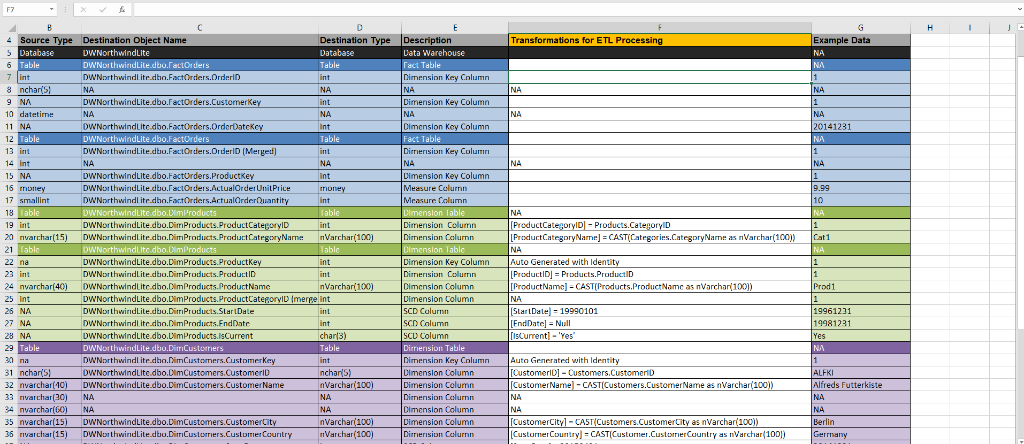This screenshot has height=444, width=1024.
Task: Select cell '[EndDate] = Null'
Action: pyautogui.click(x=660, y=323)
